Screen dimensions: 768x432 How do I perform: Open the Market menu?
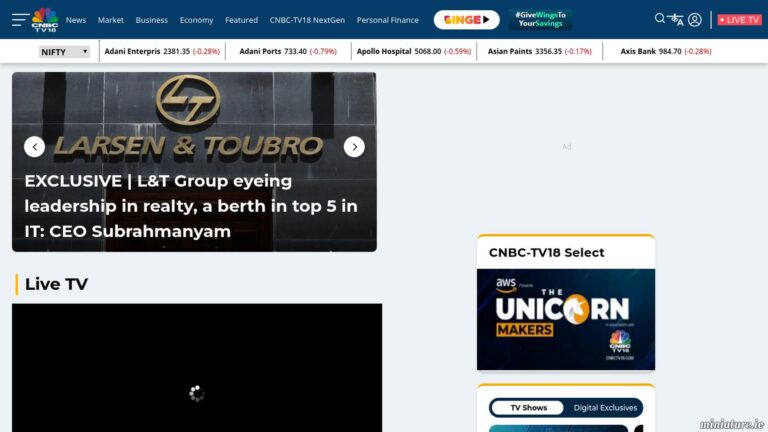click(111, 20)
